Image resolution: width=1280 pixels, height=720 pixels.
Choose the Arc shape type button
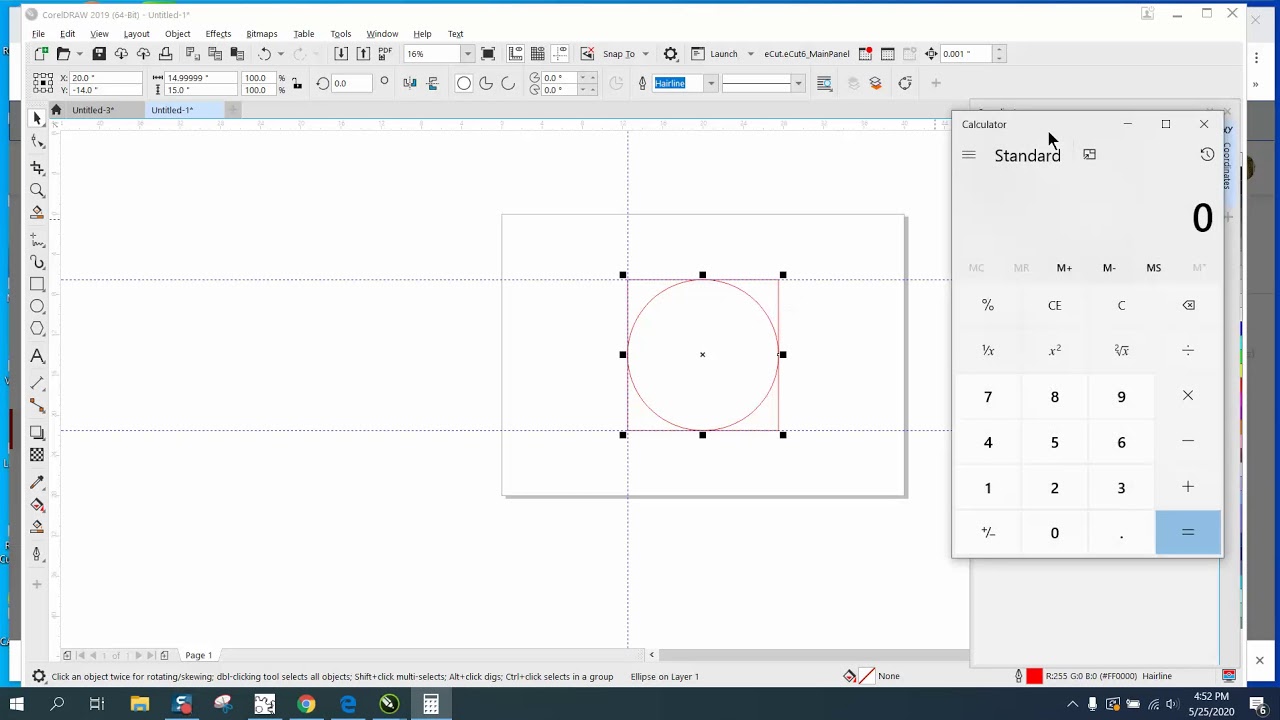pyautogui.click(x=508, y=84)
